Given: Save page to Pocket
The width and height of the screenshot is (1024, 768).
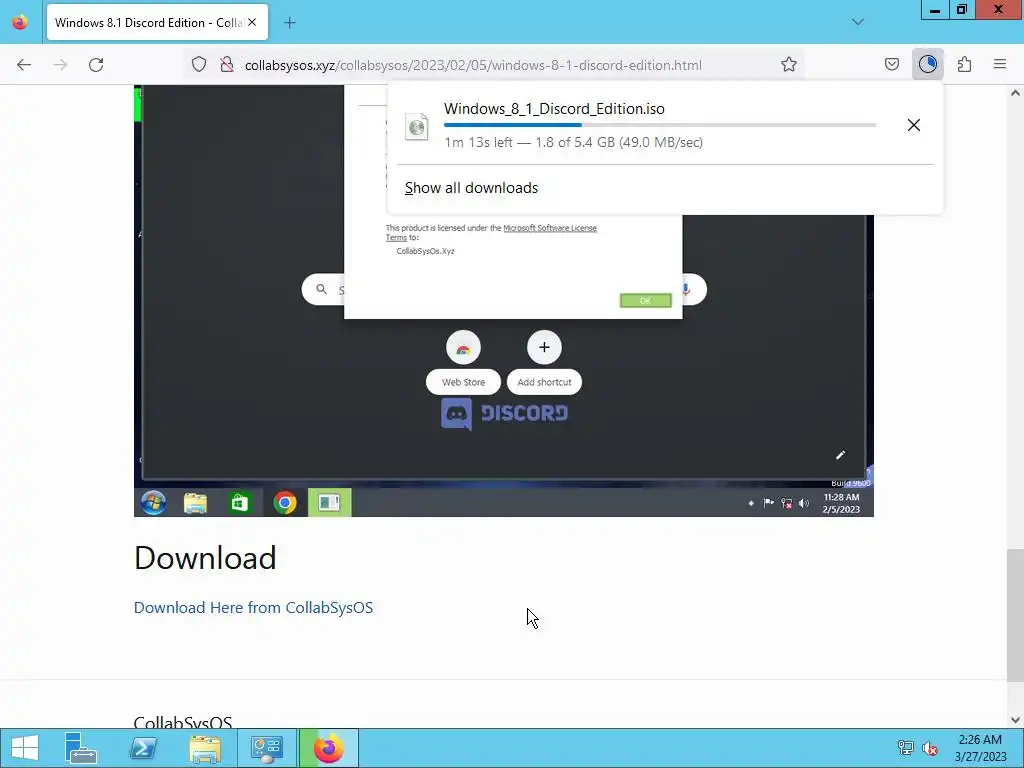Looking at the screenshot, I should tap(891, 65).
